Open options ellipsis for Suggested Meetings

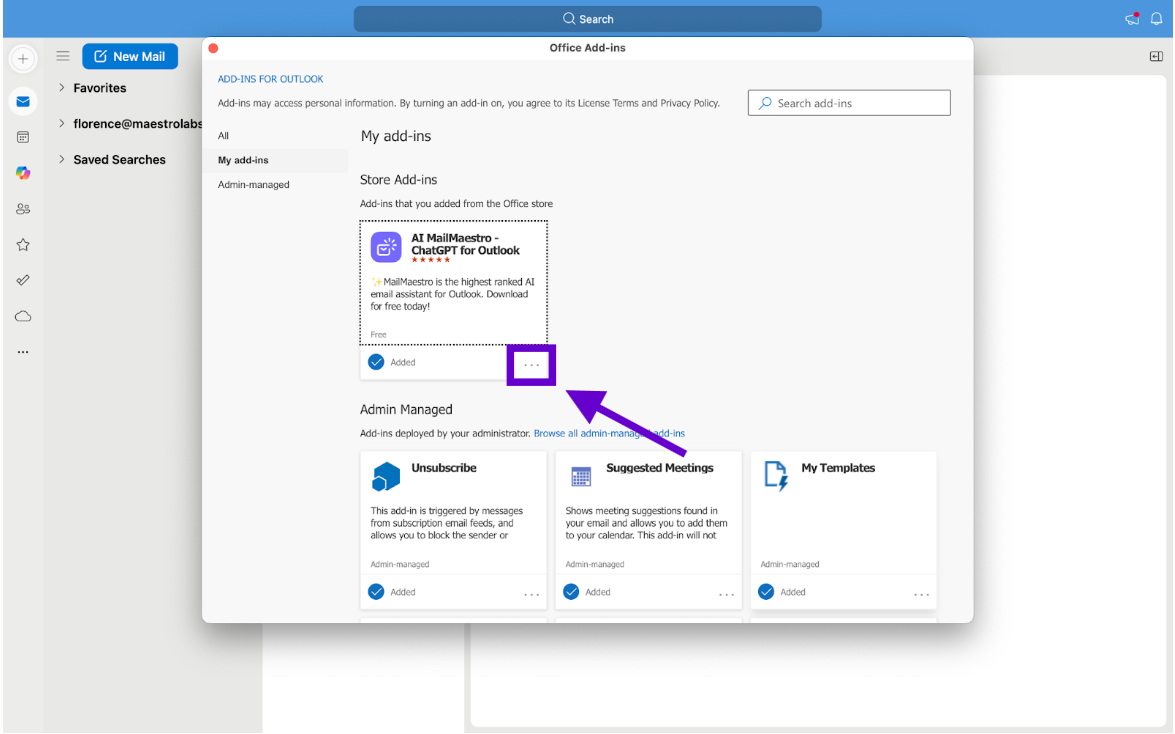pos(726,595)
